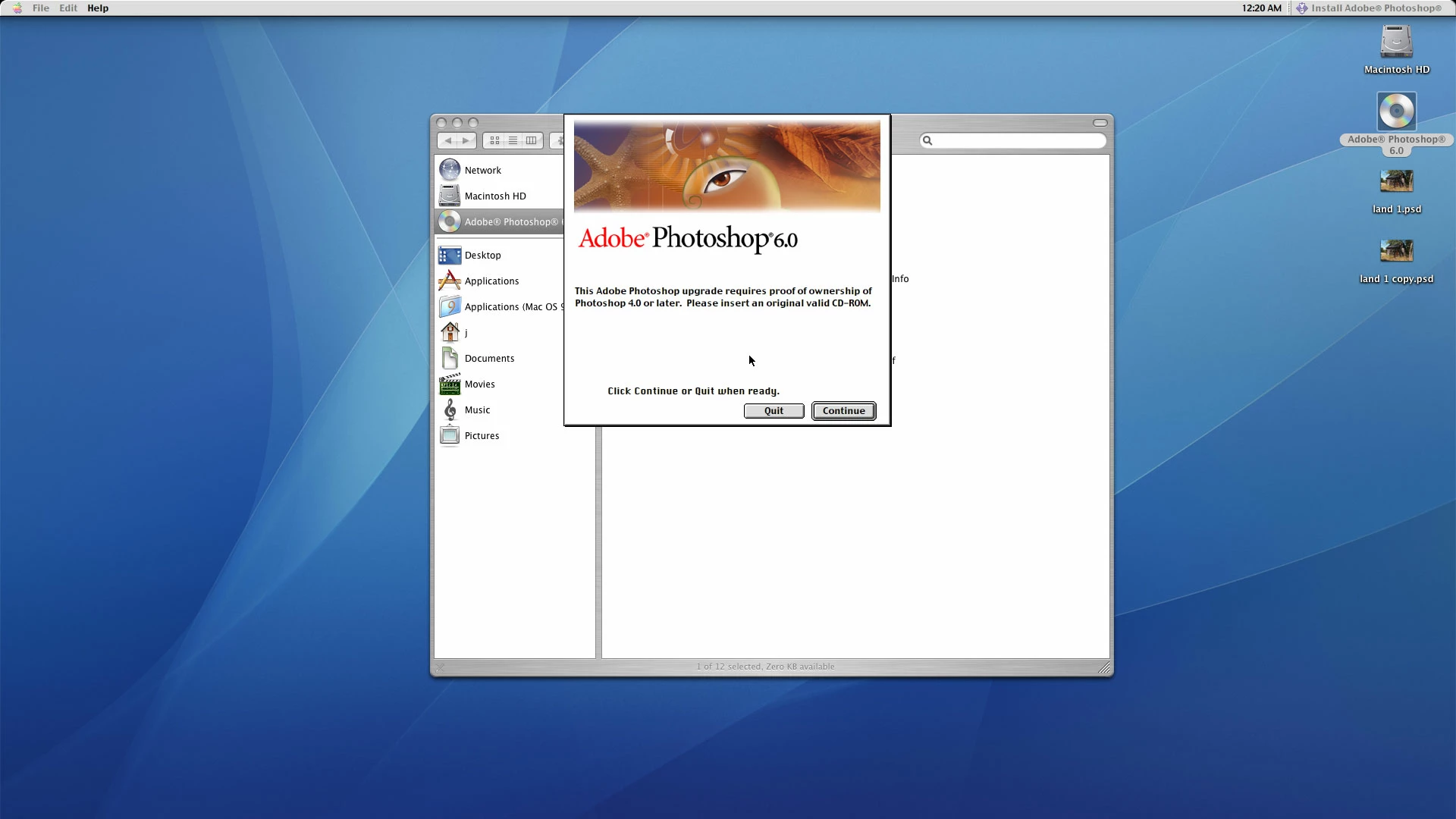Open the Help menu

98,8
